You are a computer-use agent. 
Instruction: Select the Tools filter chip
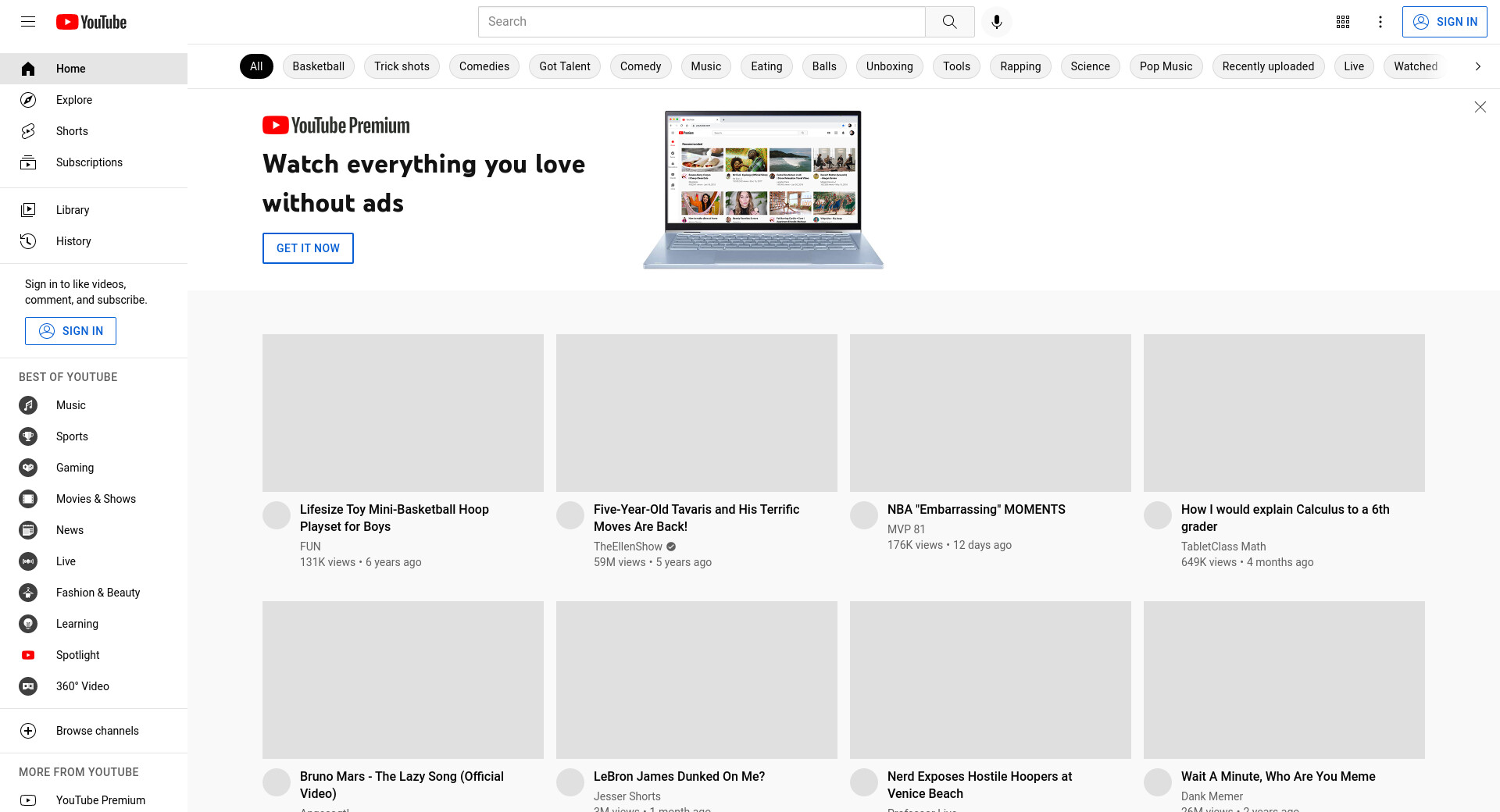pos(956,66)
